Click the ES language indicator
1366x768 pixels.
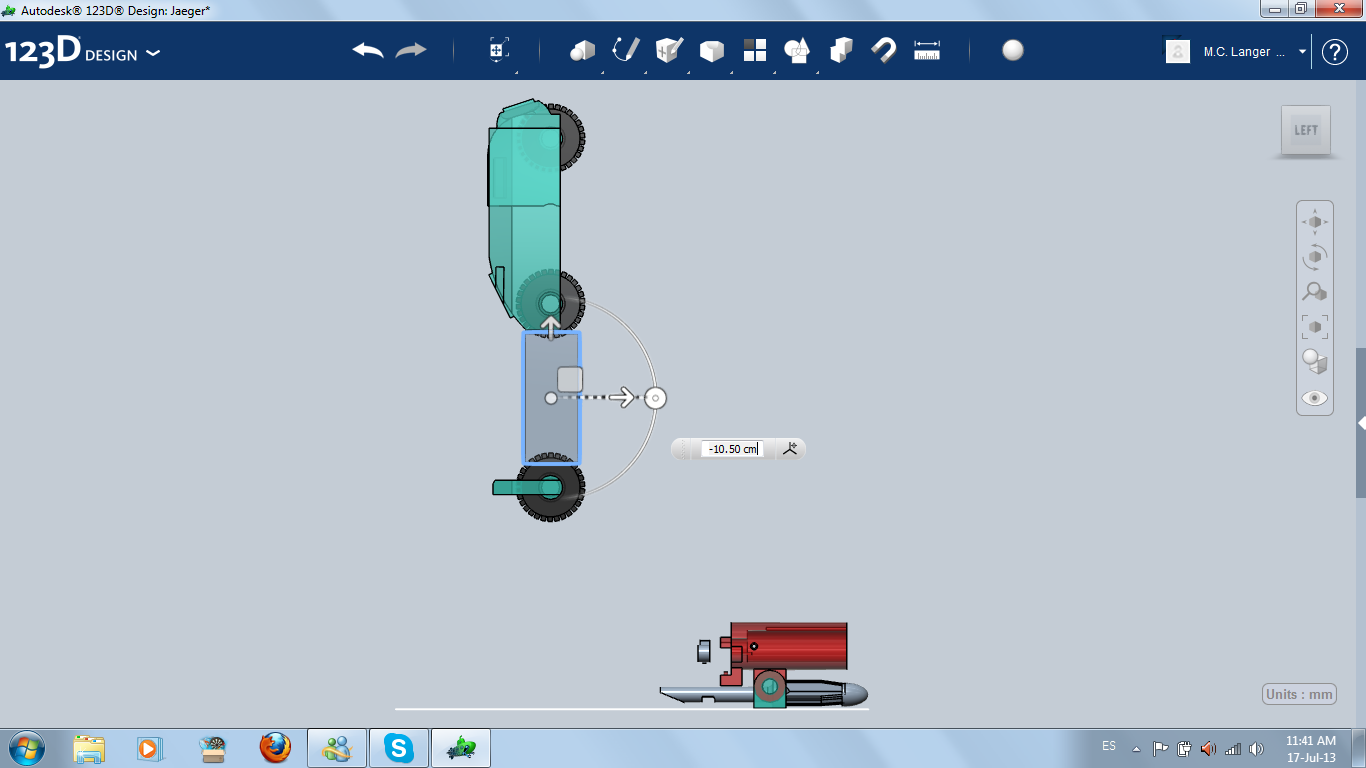tap(1109, 746)
